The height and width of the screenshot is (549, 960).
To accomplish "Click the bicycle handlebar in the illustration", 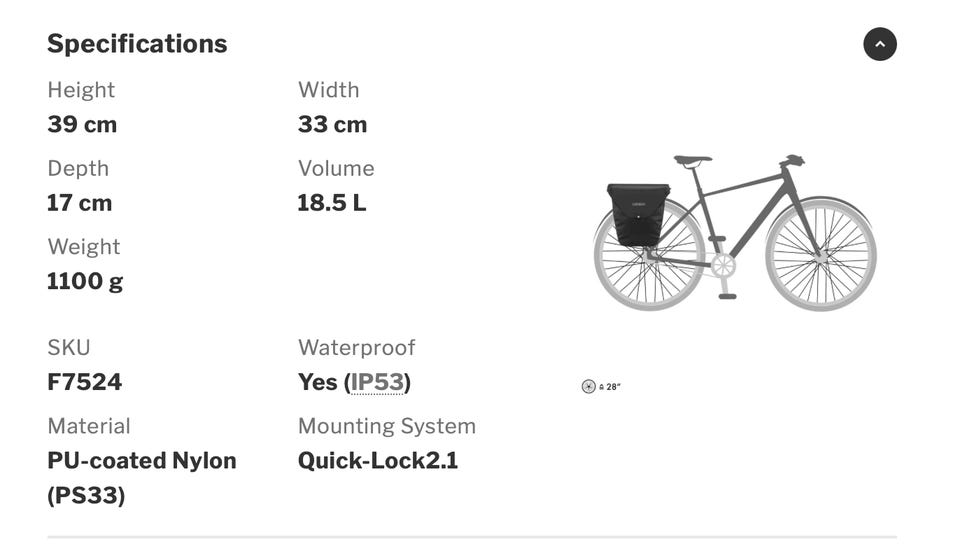I will pyautogui.click(x=792, y=160).
